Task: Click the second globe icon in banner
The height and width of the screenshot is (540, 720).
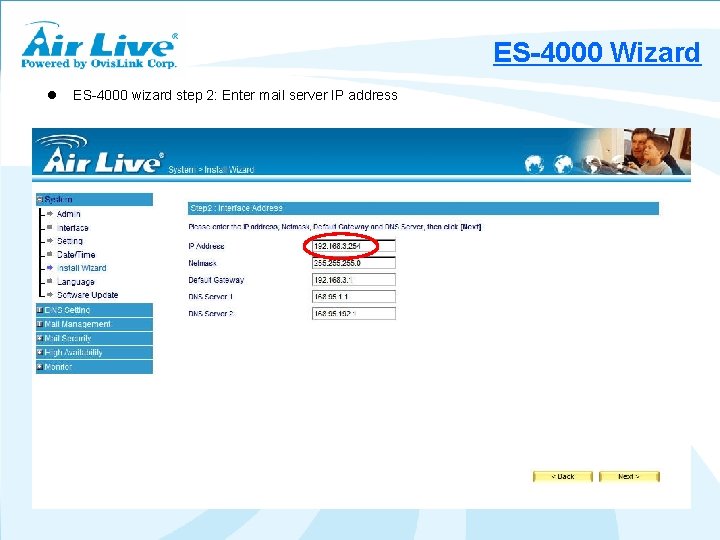Action: [x=563, y=164]
